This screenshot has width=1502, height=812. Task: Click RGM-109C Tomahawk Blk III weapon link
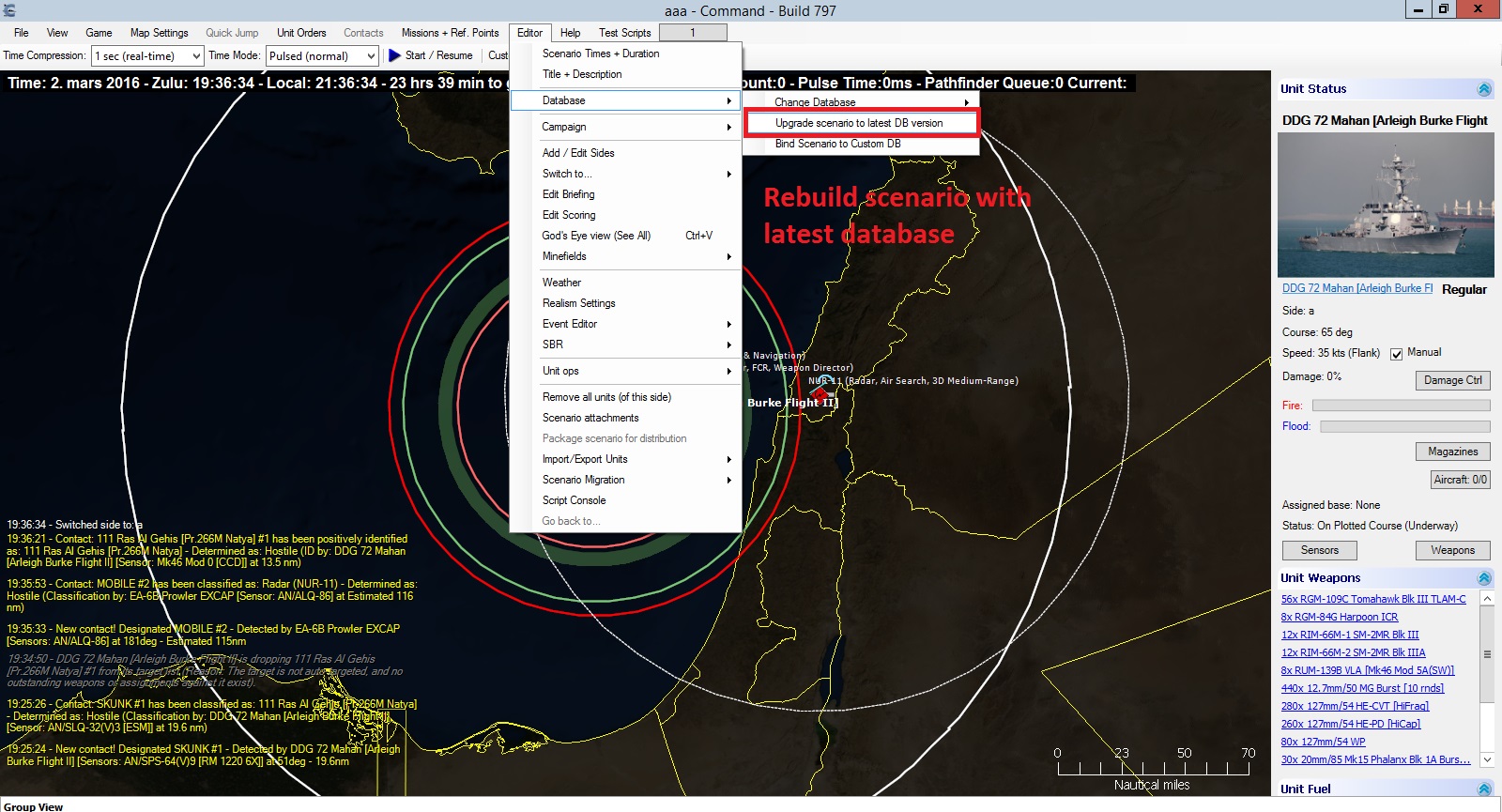(1373, 599)
